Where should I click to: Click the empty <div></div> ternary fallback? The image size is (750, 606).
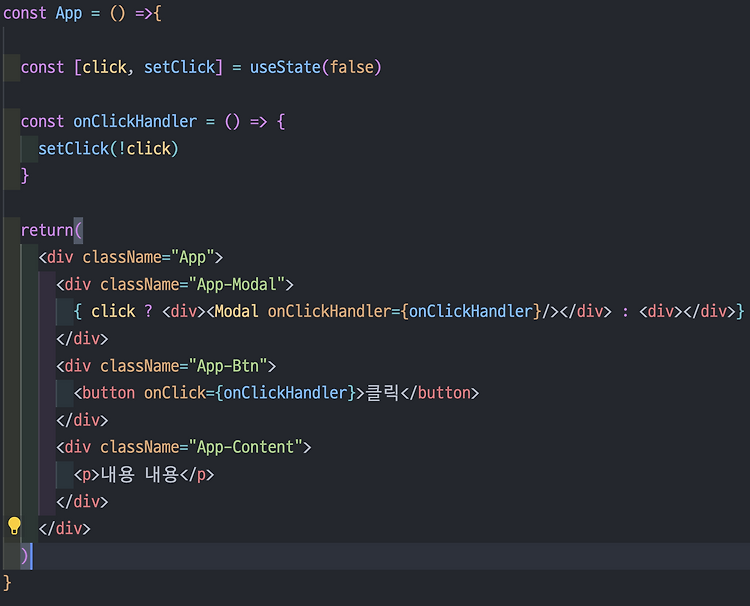(x=687, y=311)
